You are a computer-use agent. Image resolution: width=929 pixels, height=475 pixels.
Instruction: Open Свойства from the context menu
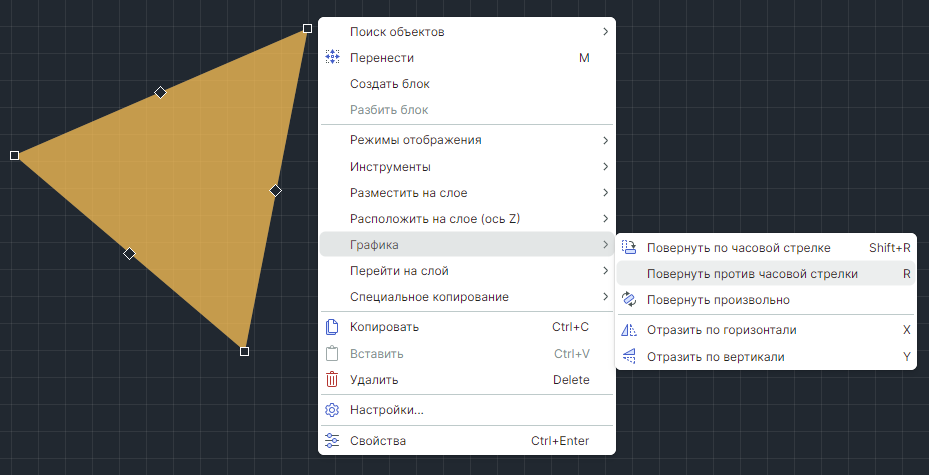coord(467,441)
